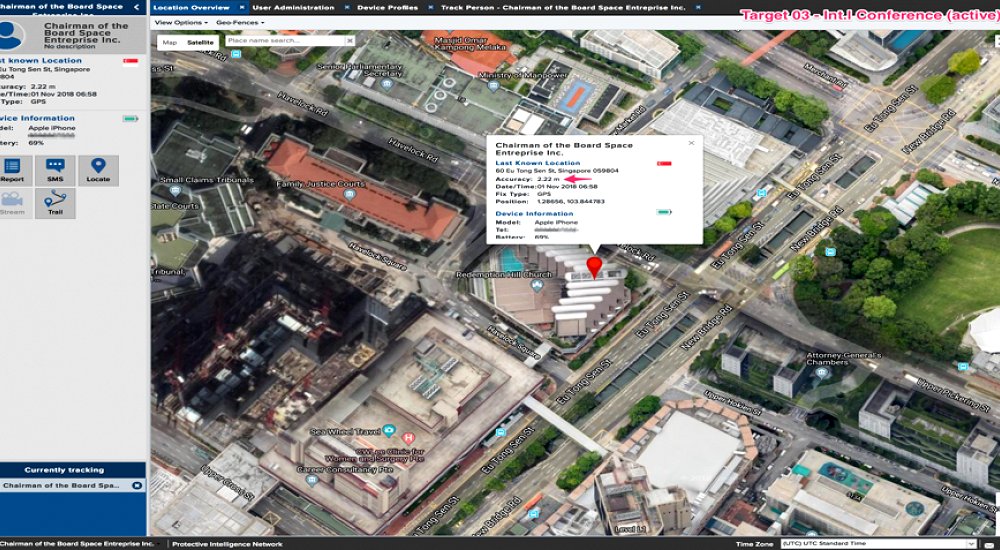Clear the place name search box

[349, 40]
